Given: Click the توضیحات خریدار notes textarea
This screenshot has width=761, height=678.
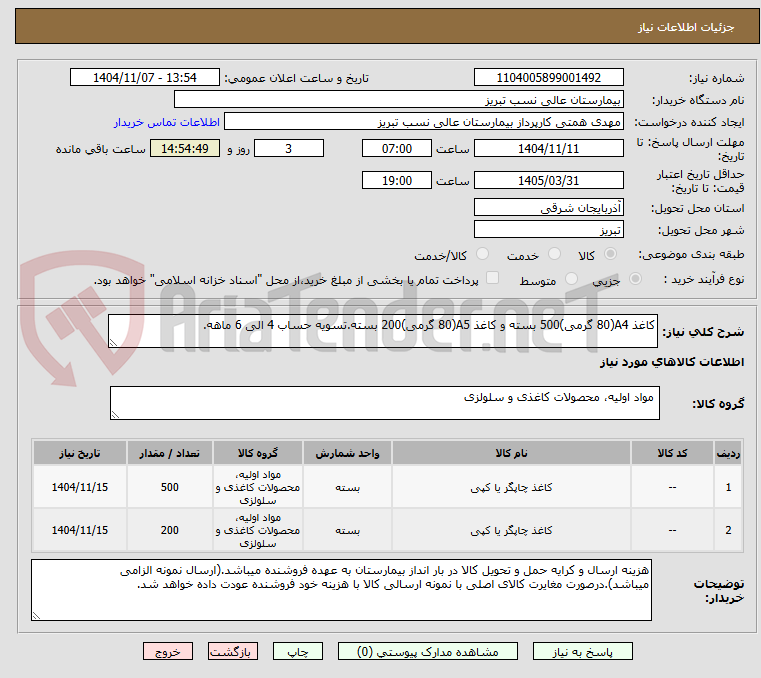Looking at the screenshot, I should 341,590.
